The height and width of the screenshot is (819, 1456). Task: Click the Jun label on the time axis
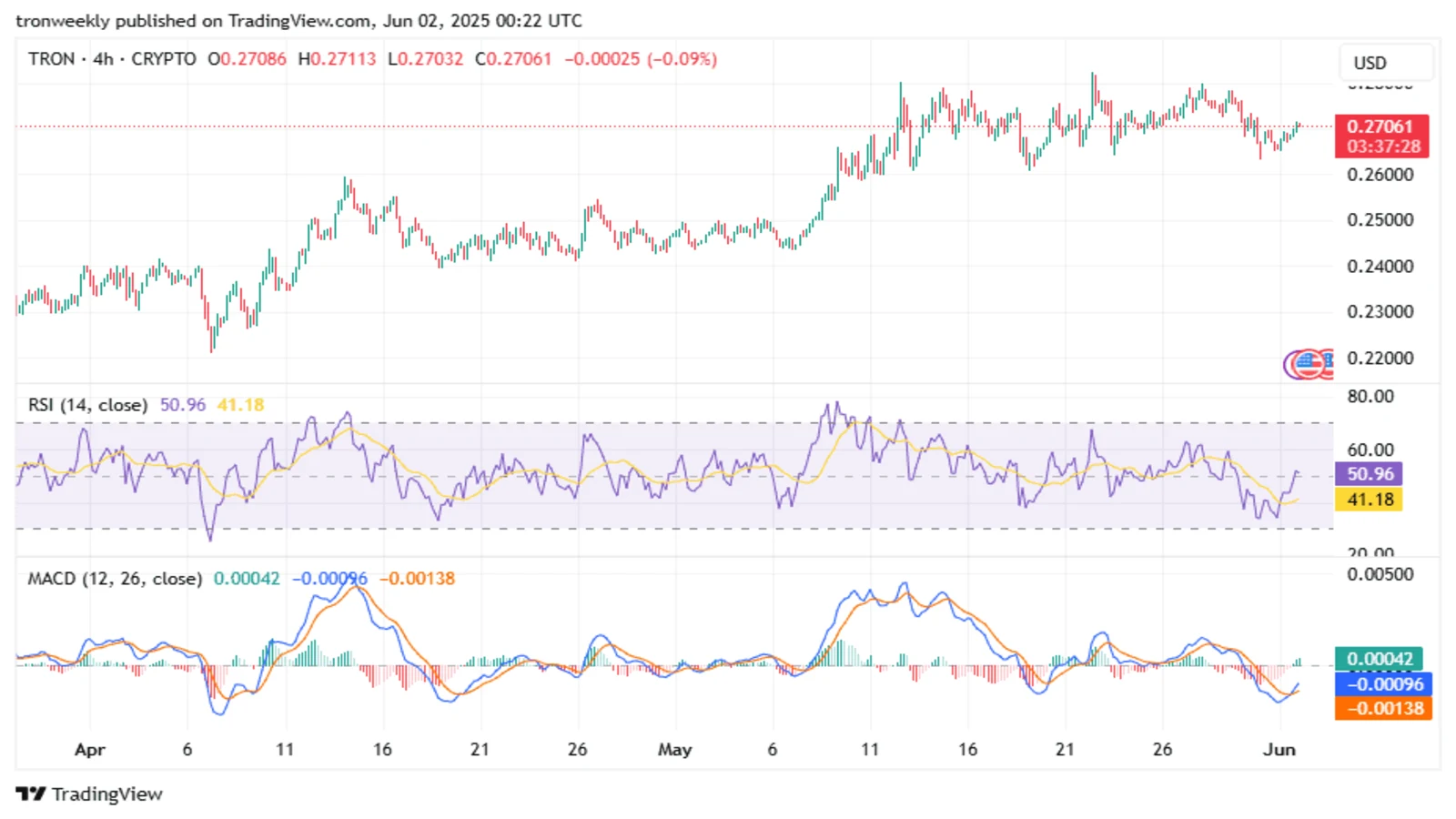coord(1279,750)
